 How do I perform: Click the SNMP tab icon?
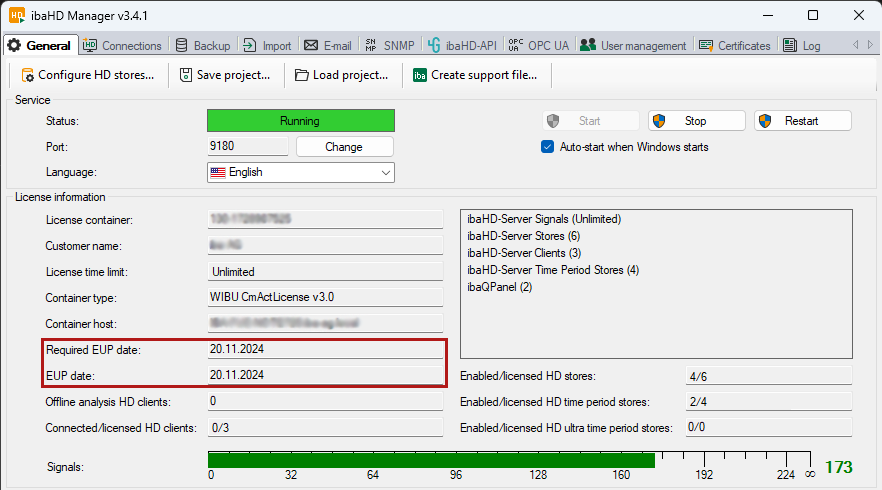click(x=371, y=46)
